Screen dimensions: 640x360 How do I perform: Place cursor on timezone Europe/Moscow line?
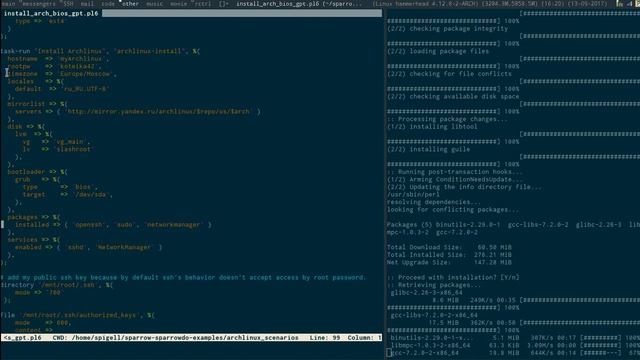pyautogui.click(x=62, y=74)
